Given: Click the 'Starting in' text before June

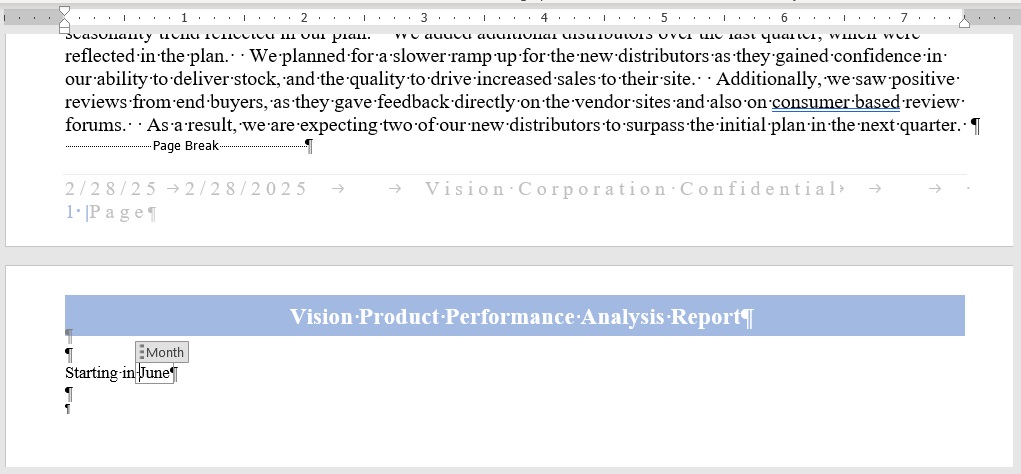Looking at the screenshot, I should click(100, 373).
